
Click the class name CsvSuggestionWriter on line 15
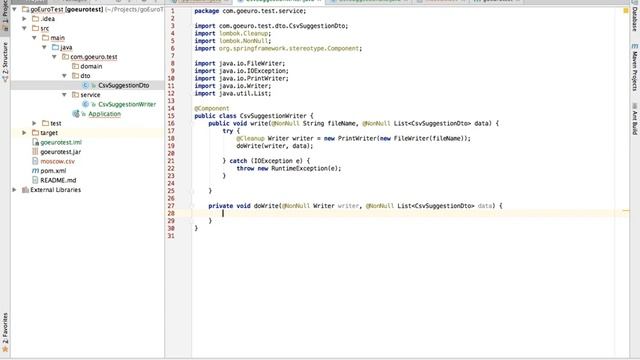(273, 116)
